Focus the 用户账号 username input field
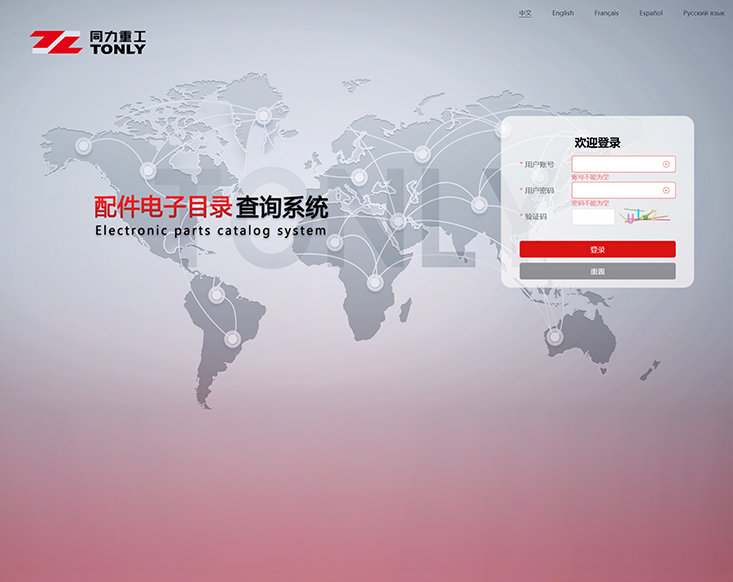 coord(615,164)
